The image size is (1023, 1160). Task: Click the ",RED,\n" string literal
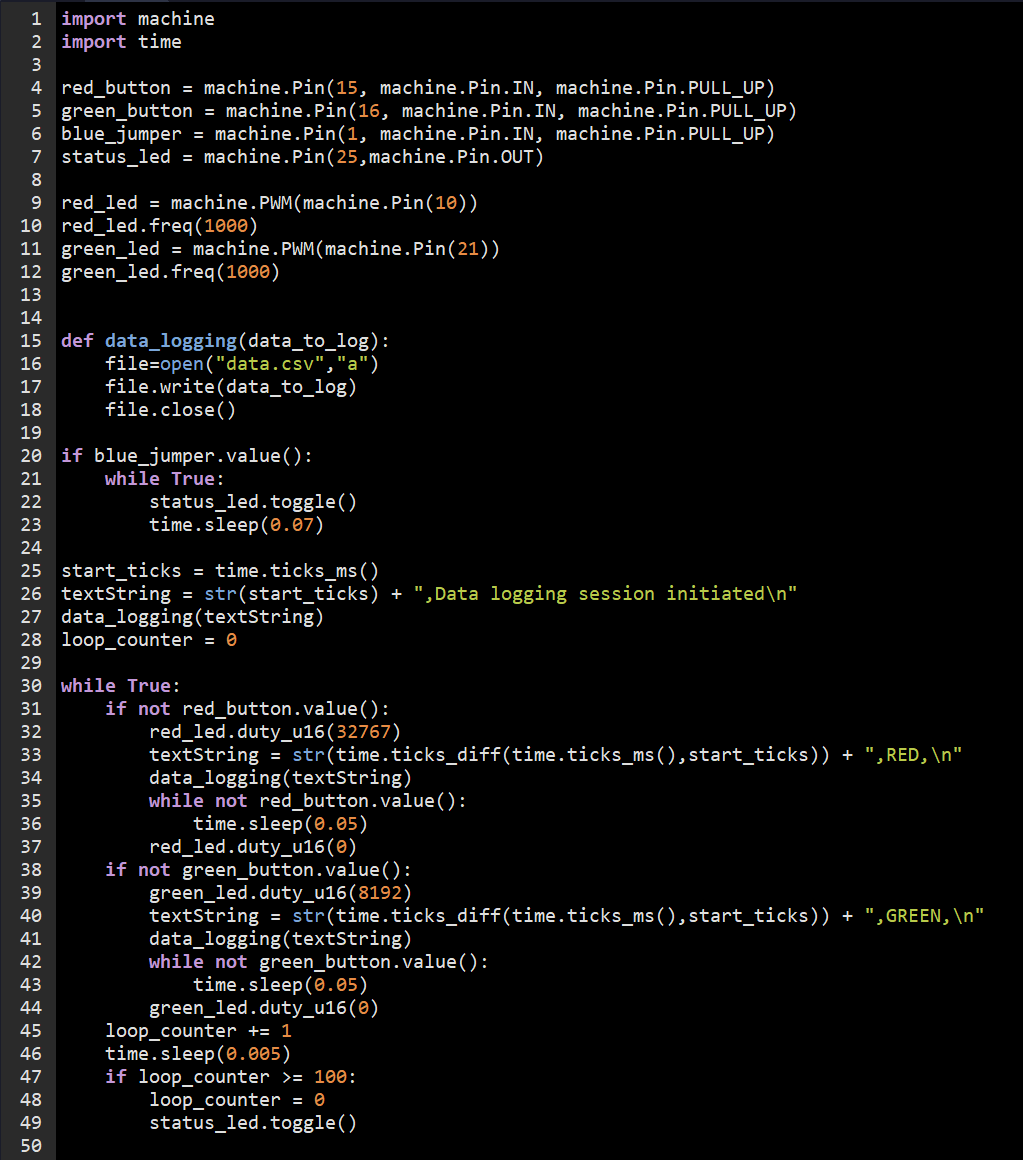(x=913, y=754)
